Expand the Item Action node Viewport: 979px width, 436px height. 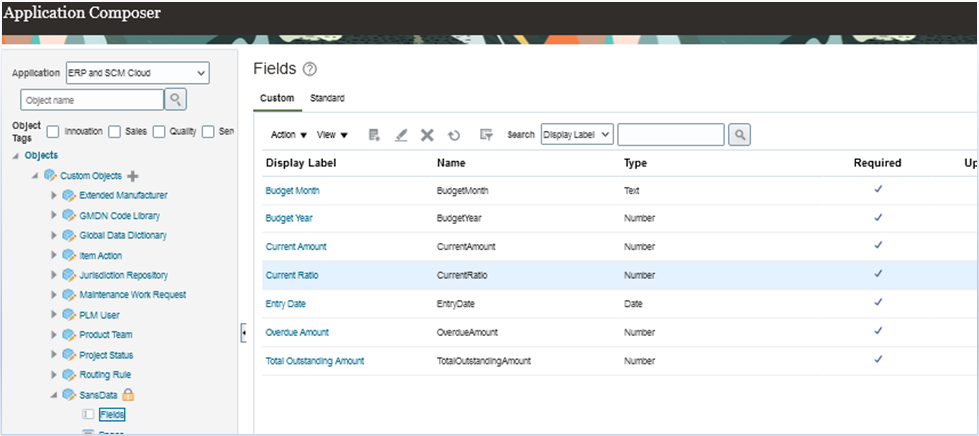pos(54,255)
